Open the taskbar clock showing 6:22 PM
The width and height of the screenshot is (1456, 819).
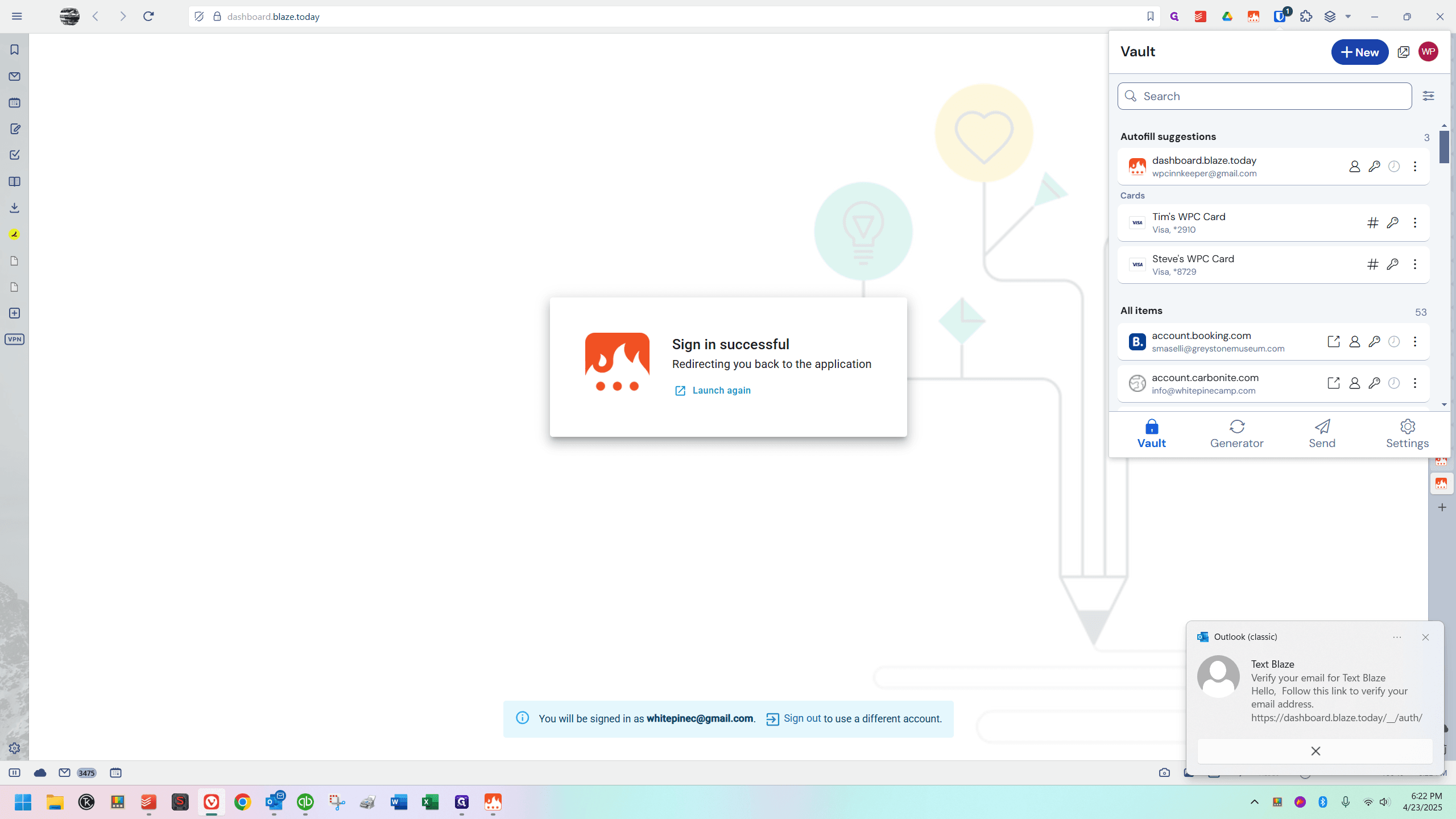tap(1422, 802)
